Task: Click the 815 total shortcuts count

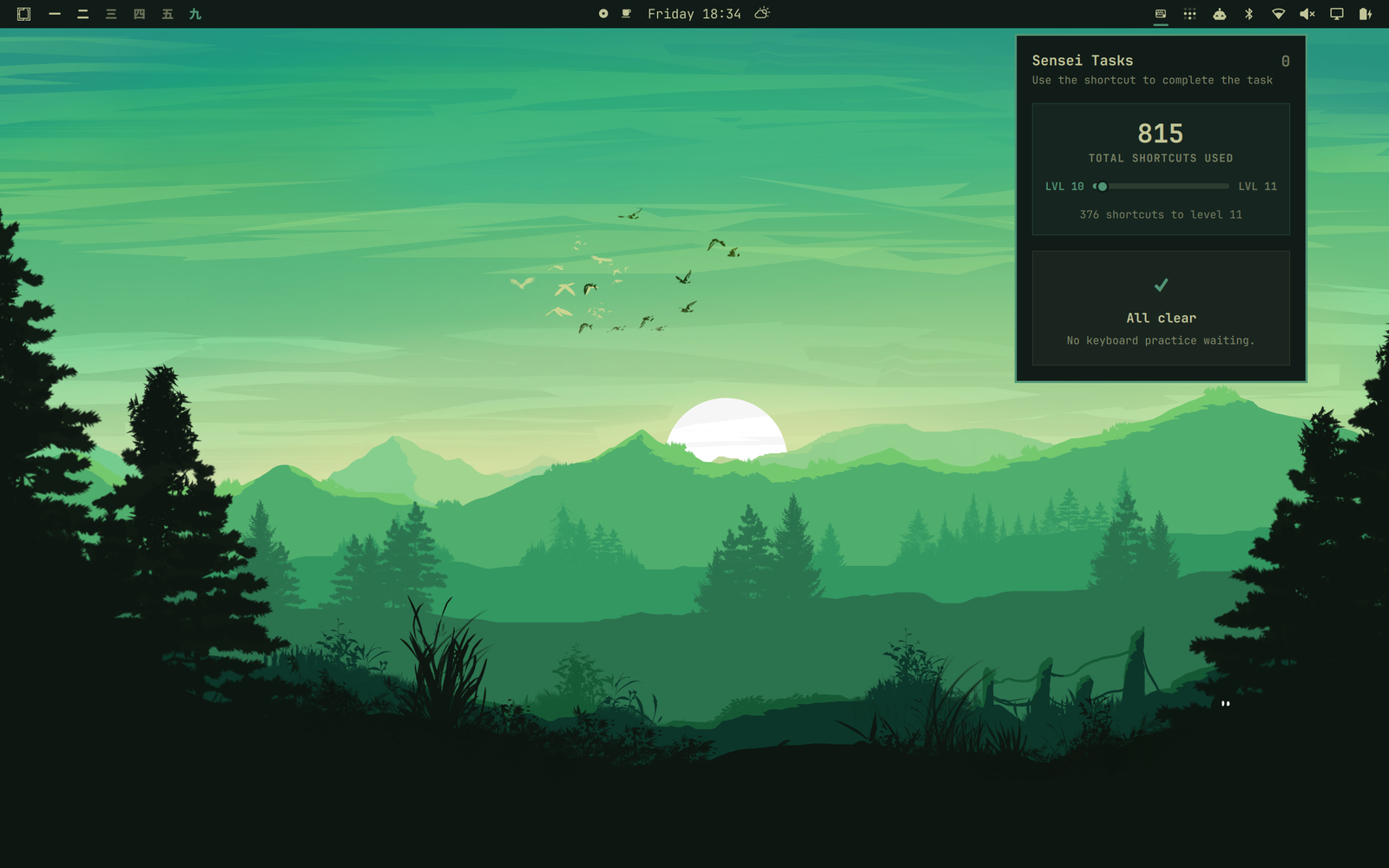Action: (x=1161, y=134)
